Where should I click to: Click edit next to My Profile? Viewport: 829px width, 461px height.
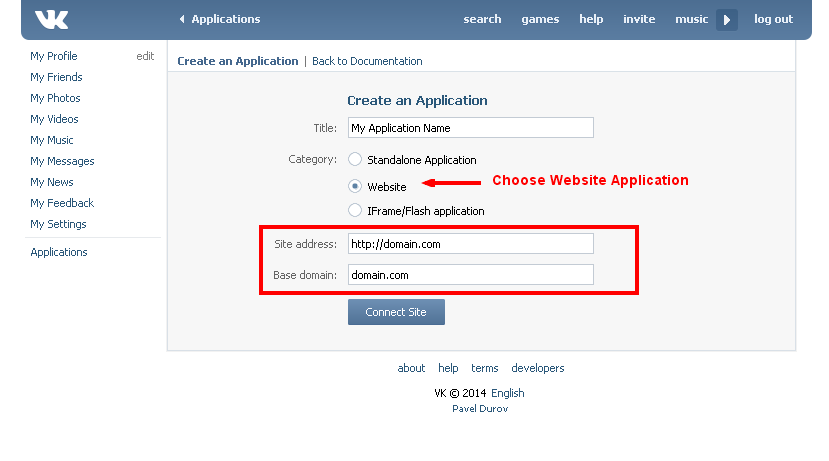tap(145, 56)
